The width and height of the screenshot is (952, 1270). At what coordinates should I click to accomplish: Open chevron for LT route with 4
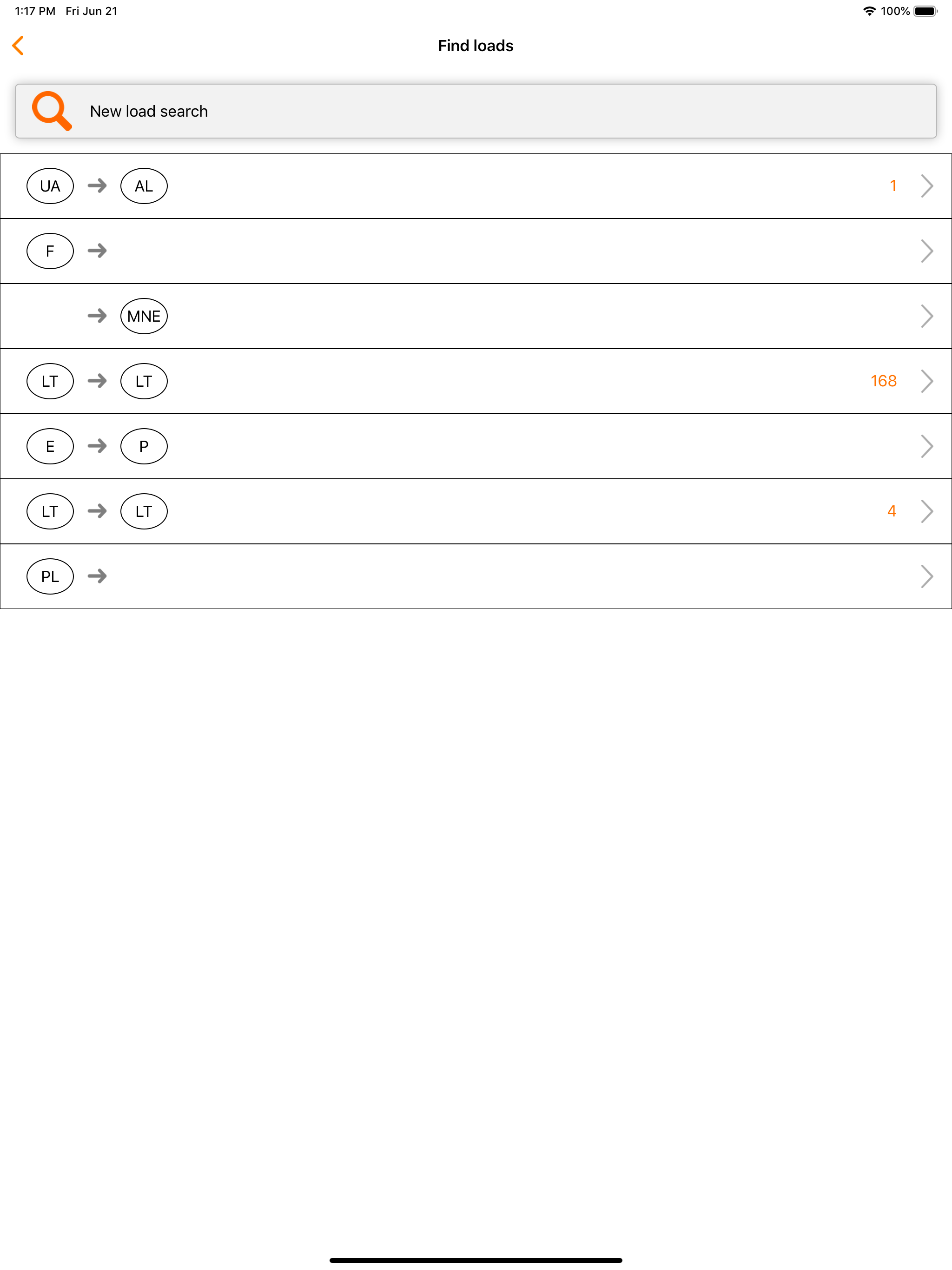coord(926,511)
